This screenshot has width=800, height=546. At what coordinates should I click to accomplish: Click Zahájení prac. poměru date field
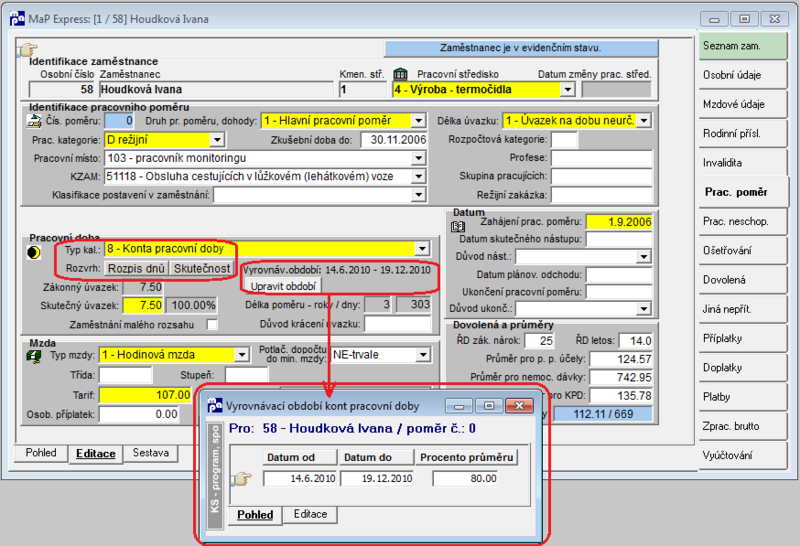click(619, 222)
